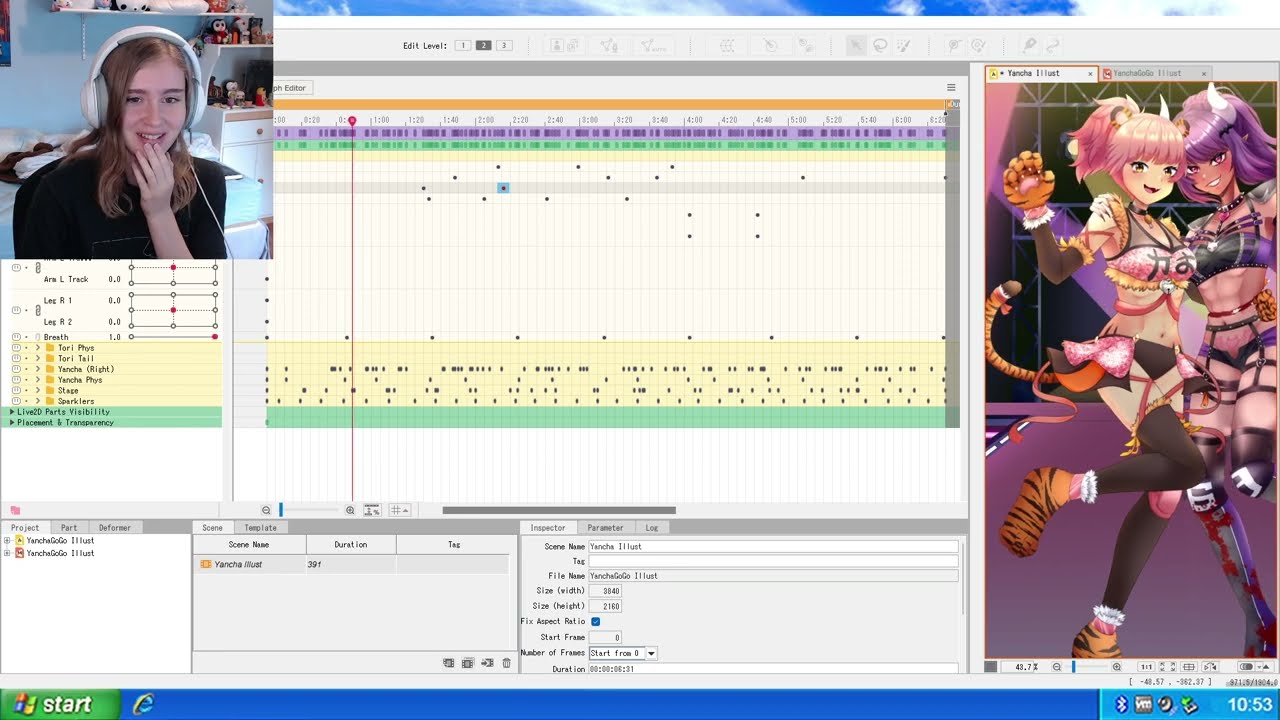The width and height of the screenshot is (1280, 720).
Task: Expand the Tori Tail folder
Action: 39,358
